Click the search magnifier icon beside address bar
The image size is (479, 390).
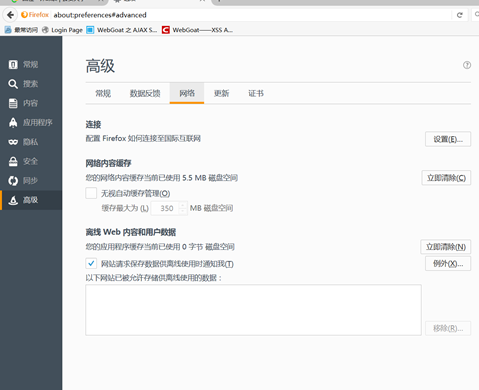(477, 14)
